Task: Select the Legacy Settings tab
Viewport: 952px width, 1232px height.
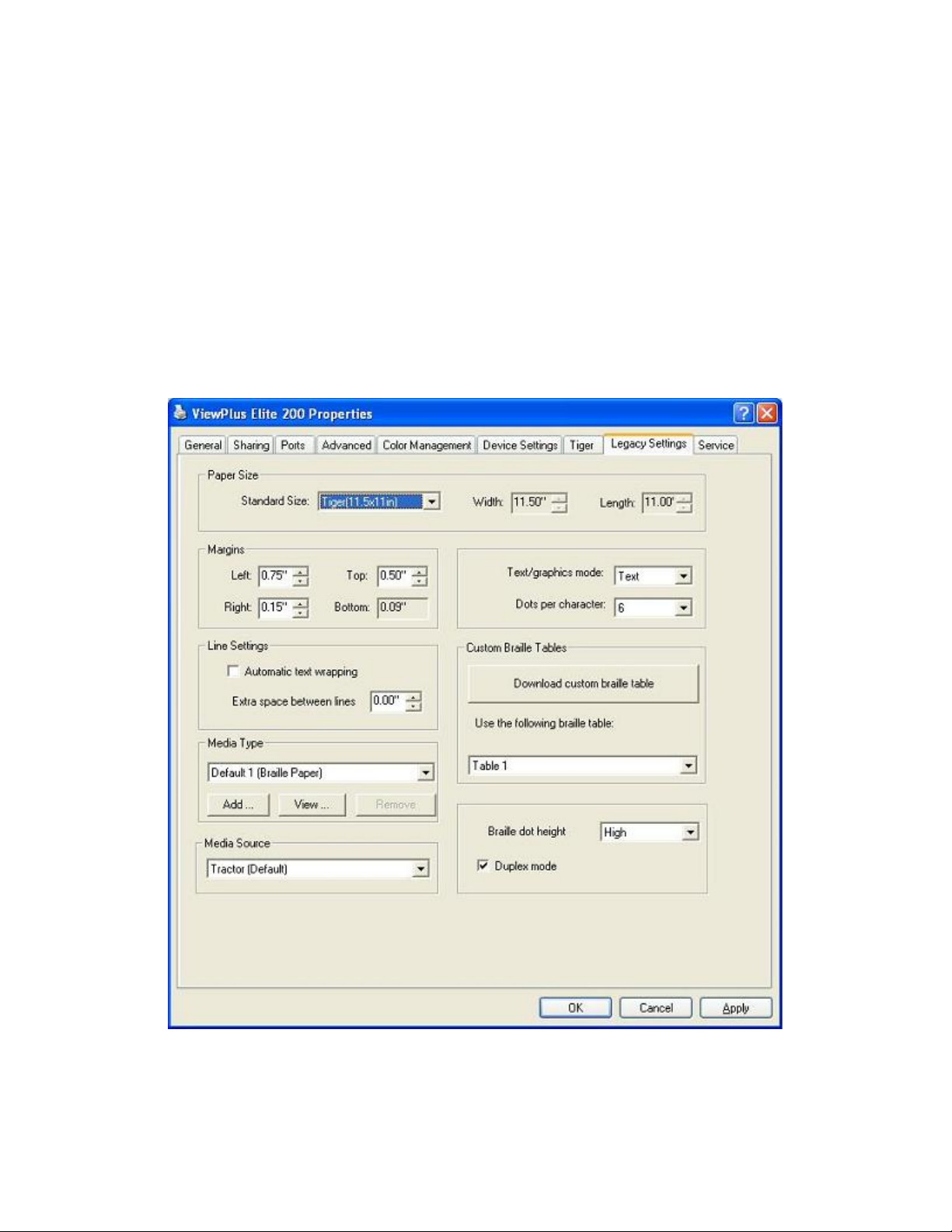Action: click(648, 444)
